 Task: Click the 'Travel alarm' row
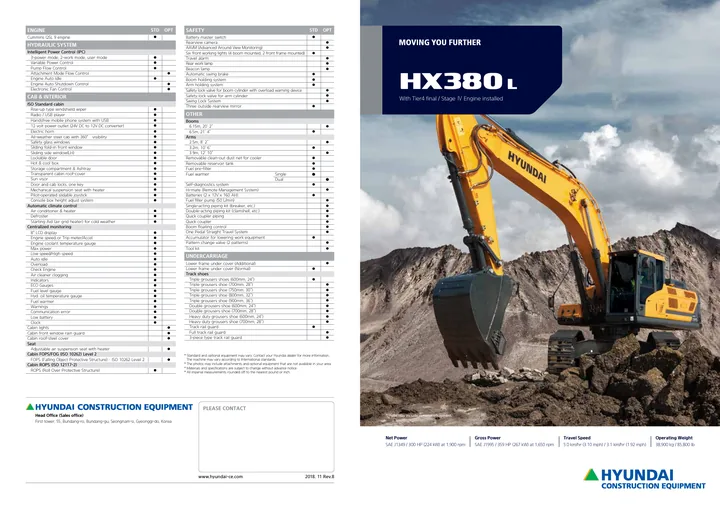[x=259, y=58]
